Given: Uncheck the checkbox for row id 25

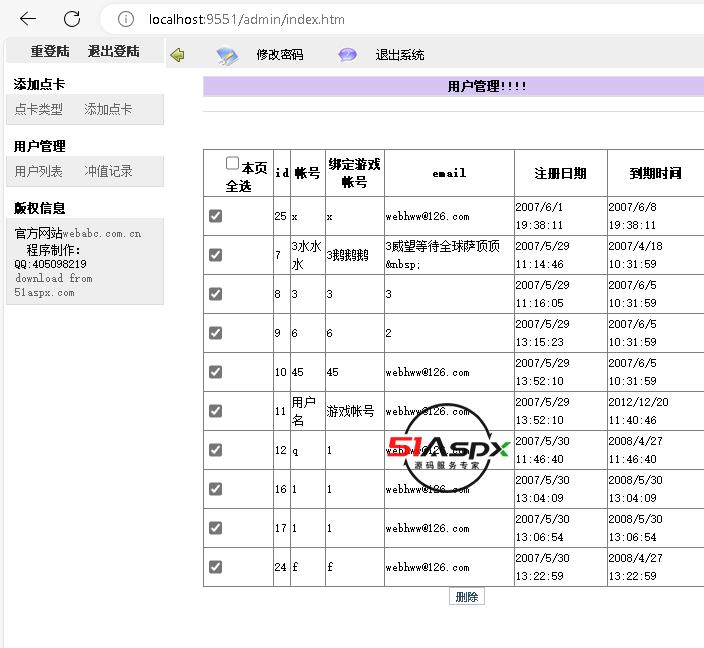Looking at the screenshot, I should click(x=215, y=216).
